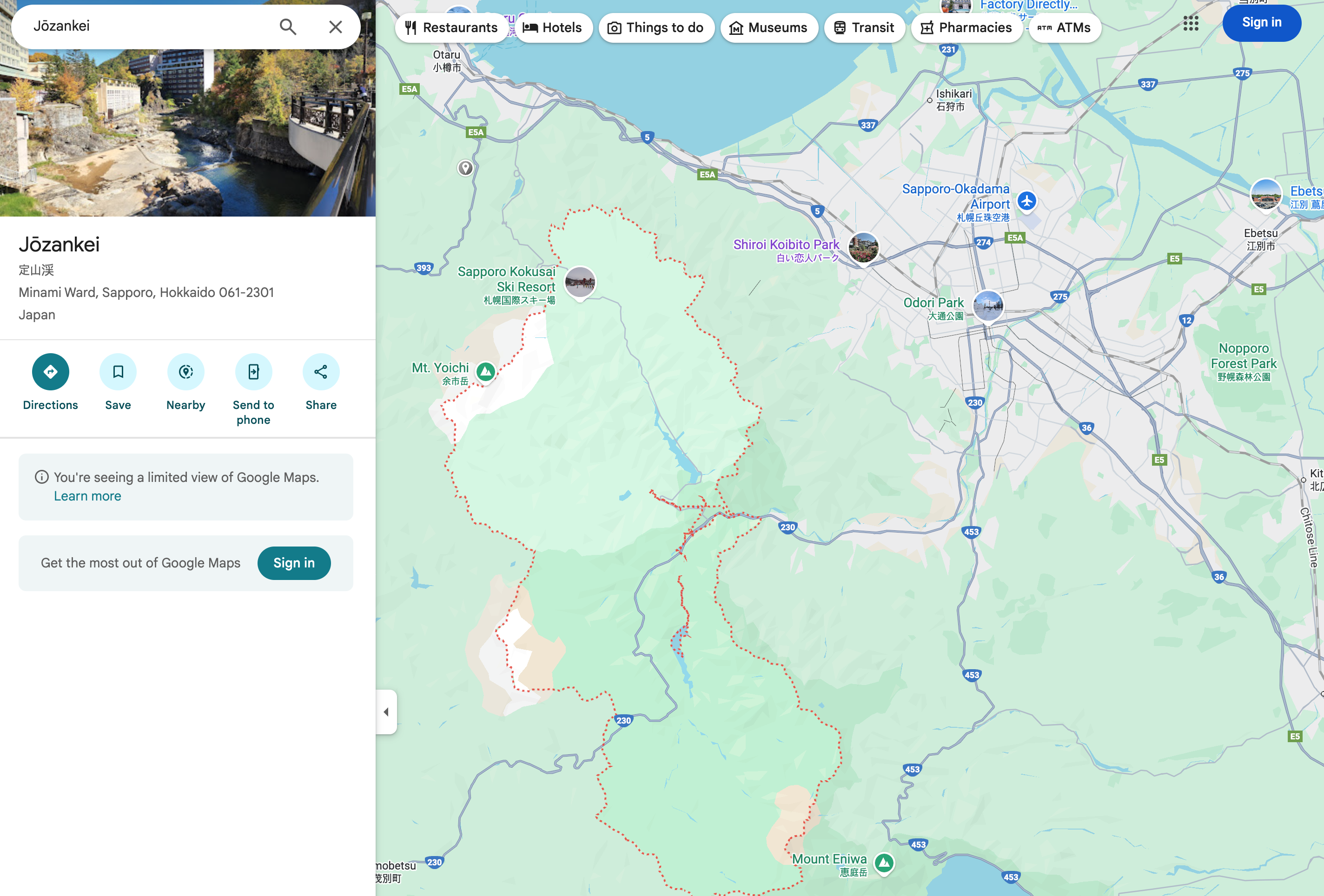The width and height of the screenshot is (1324, 896).
Task: Click Send to phone icon
Action: pos(253,372)
